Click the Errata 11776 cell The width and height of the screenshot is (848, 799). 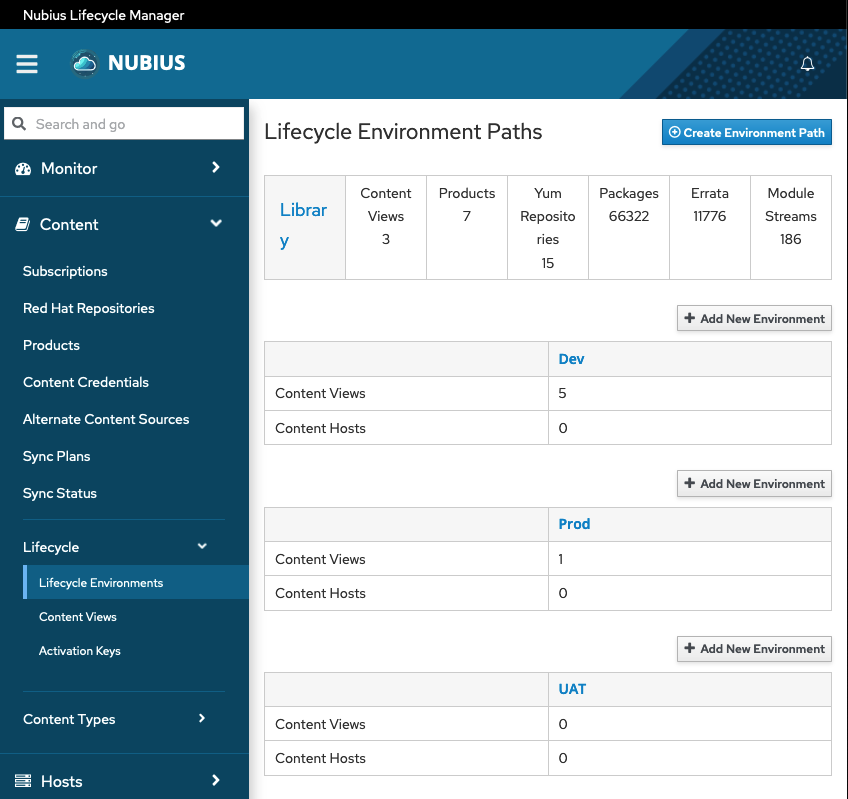(710, 227)
